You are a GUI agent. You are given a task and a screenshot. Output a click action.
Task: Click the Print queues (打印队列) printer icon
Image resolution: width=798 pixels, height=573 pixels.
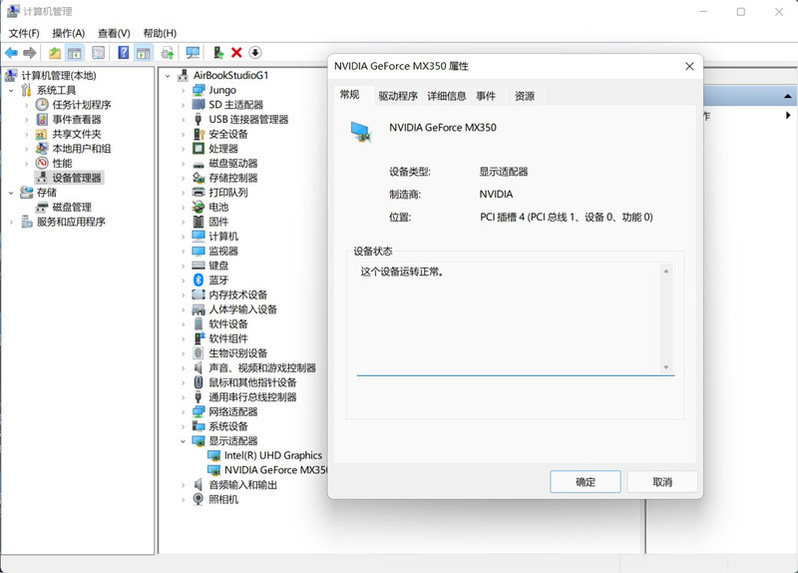[198, 192]
